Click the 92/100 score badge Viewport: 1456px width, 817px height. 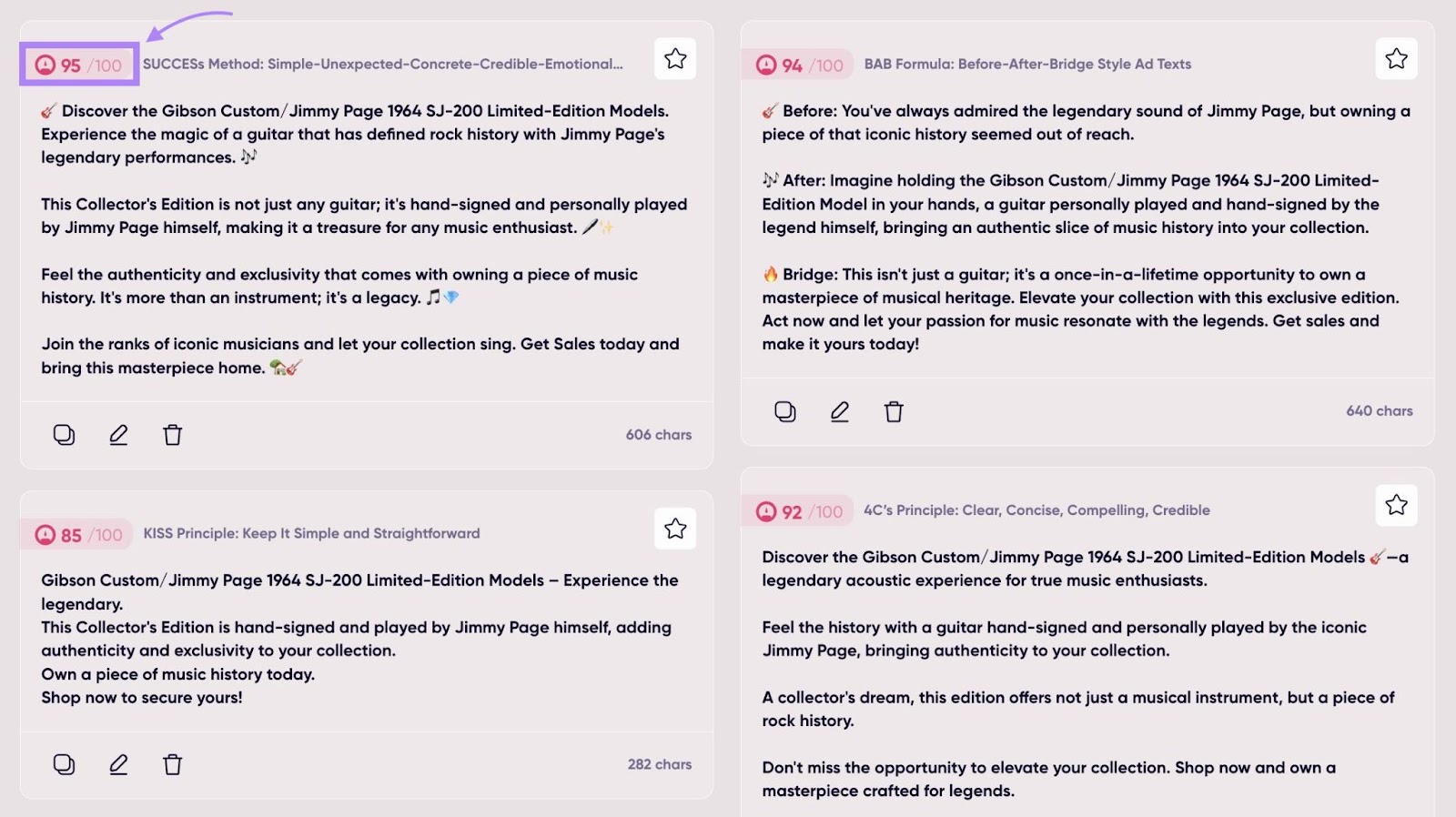click(x=800, y=511)
